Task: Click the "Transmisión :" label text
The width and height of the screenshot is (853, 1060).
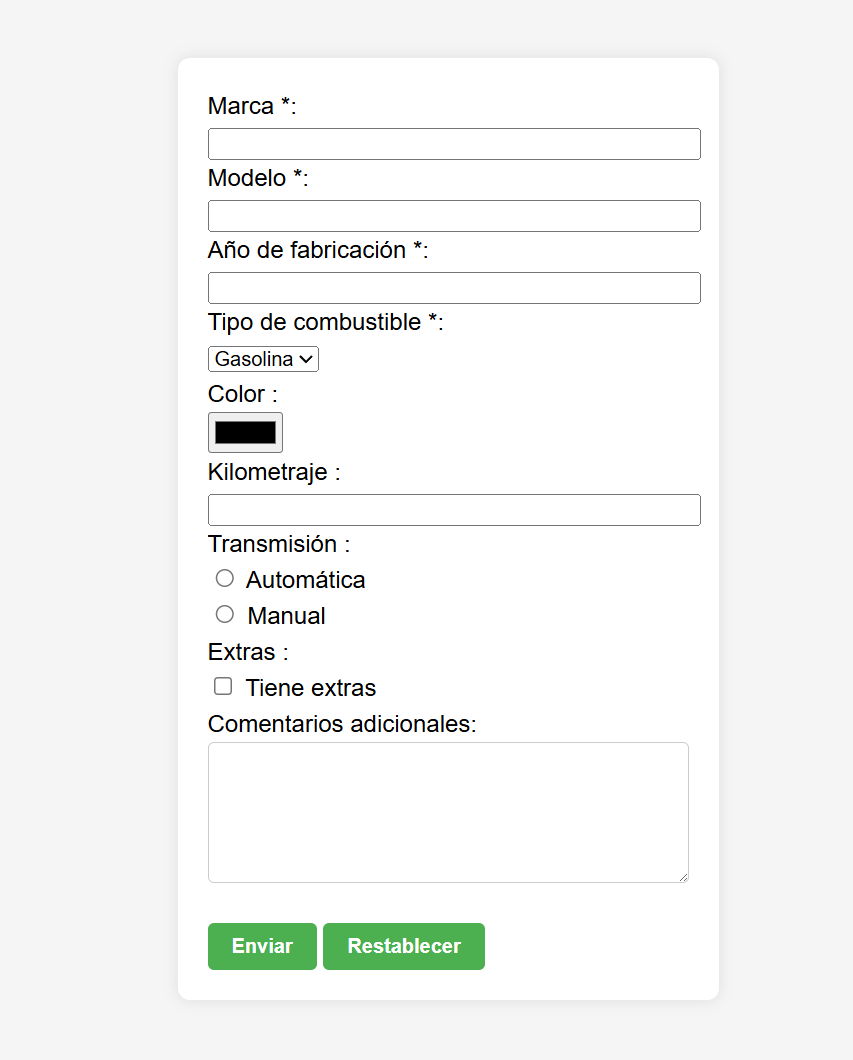Action: tap(279, 544)
